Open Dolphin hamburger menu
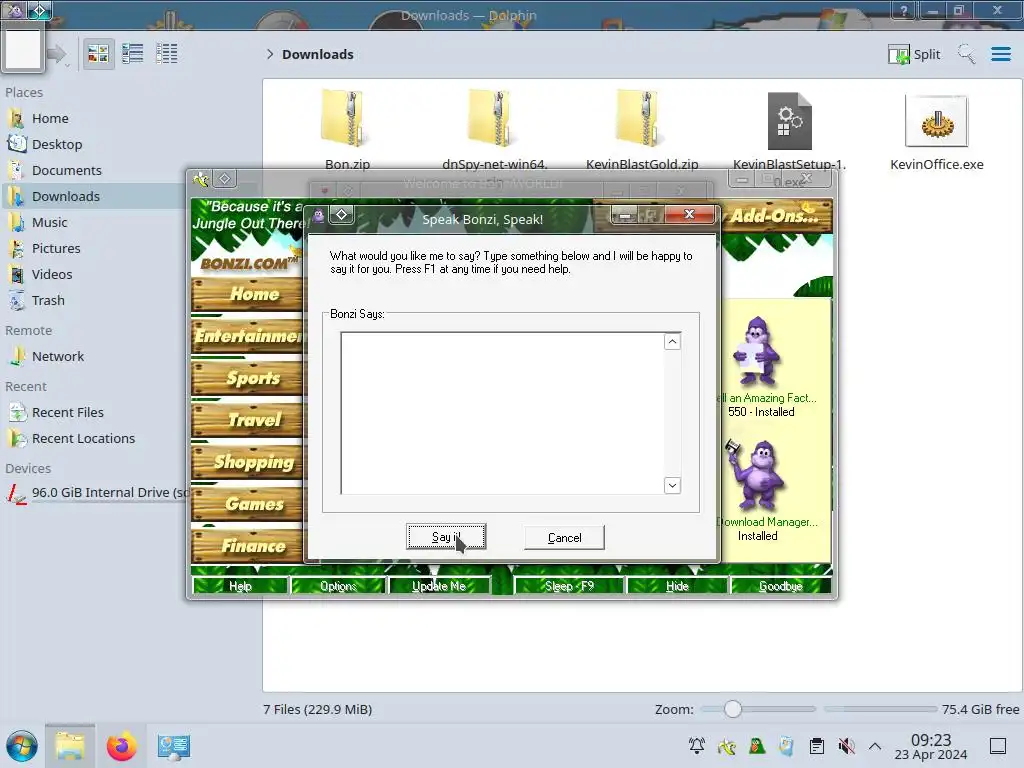1024x768 pixels. click(1000, 54)
